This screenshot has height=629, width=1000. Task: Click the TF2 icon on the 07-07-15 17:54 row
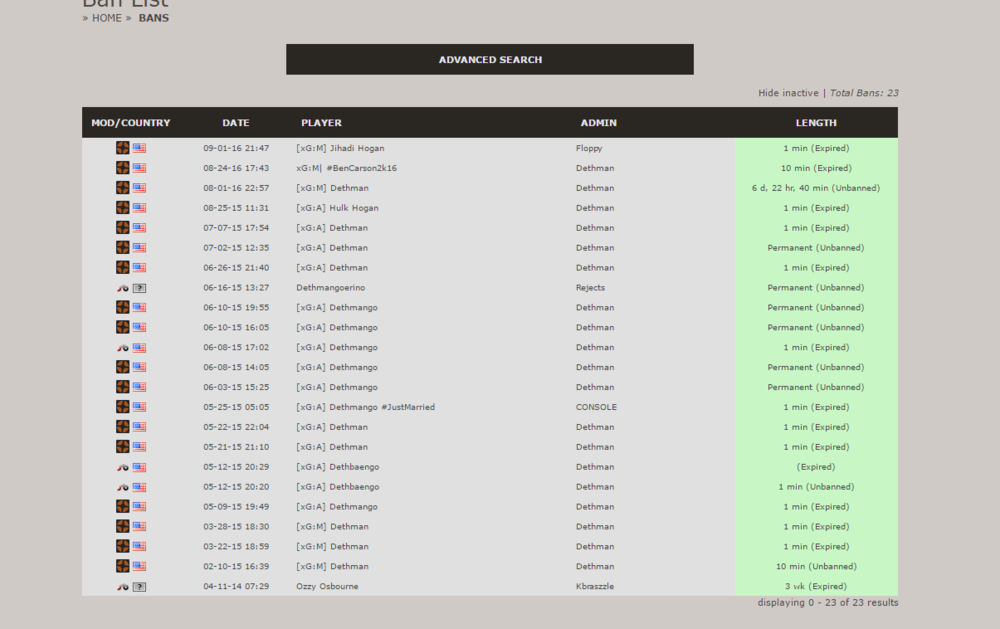122,228
